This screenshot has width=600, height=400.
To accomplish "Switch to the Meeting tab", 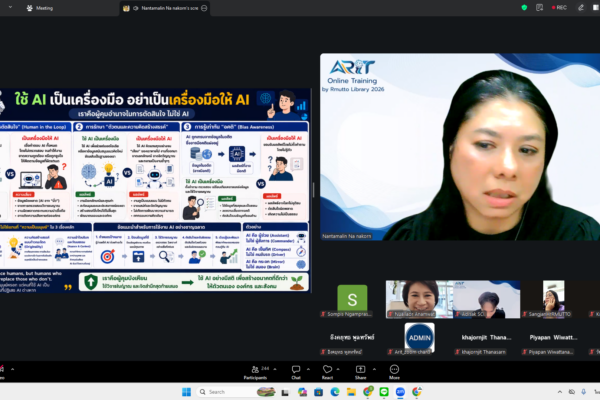I will click(40, 8).
